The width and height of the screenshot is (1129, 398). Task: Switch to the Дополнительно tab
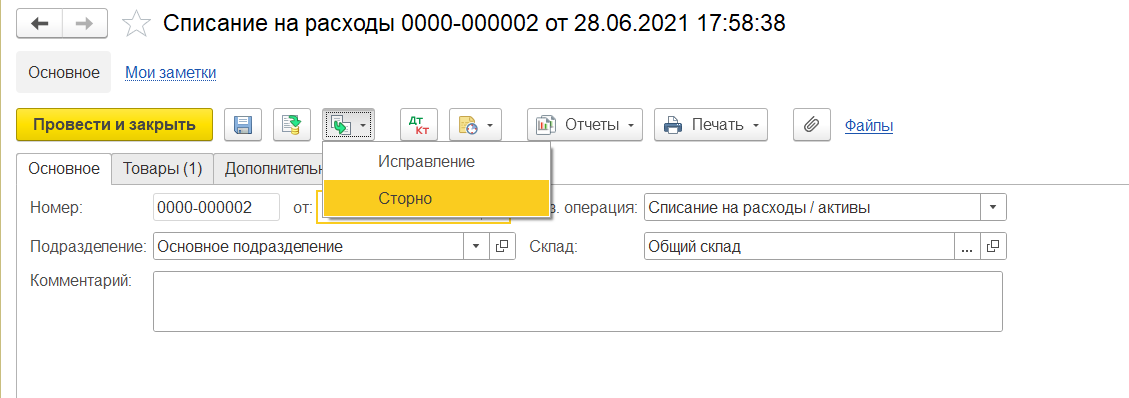(x=269, y=169)
